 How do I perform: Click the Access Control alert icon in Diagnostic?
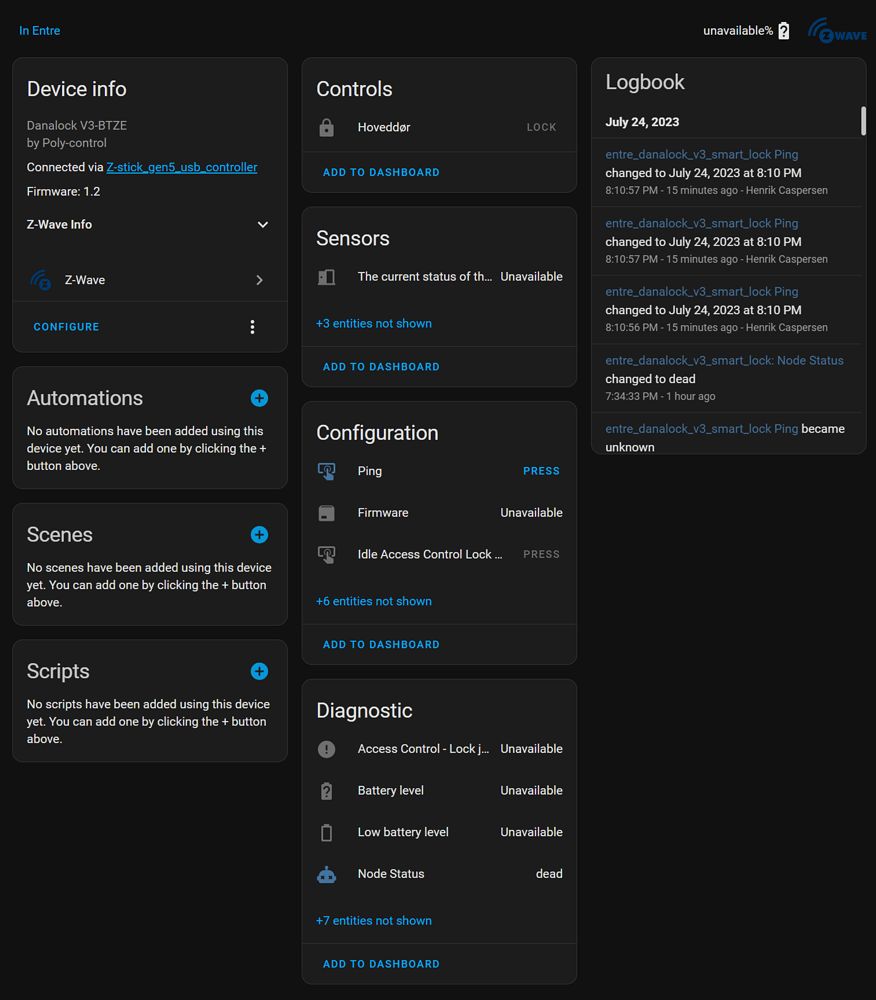click(325, 748)
